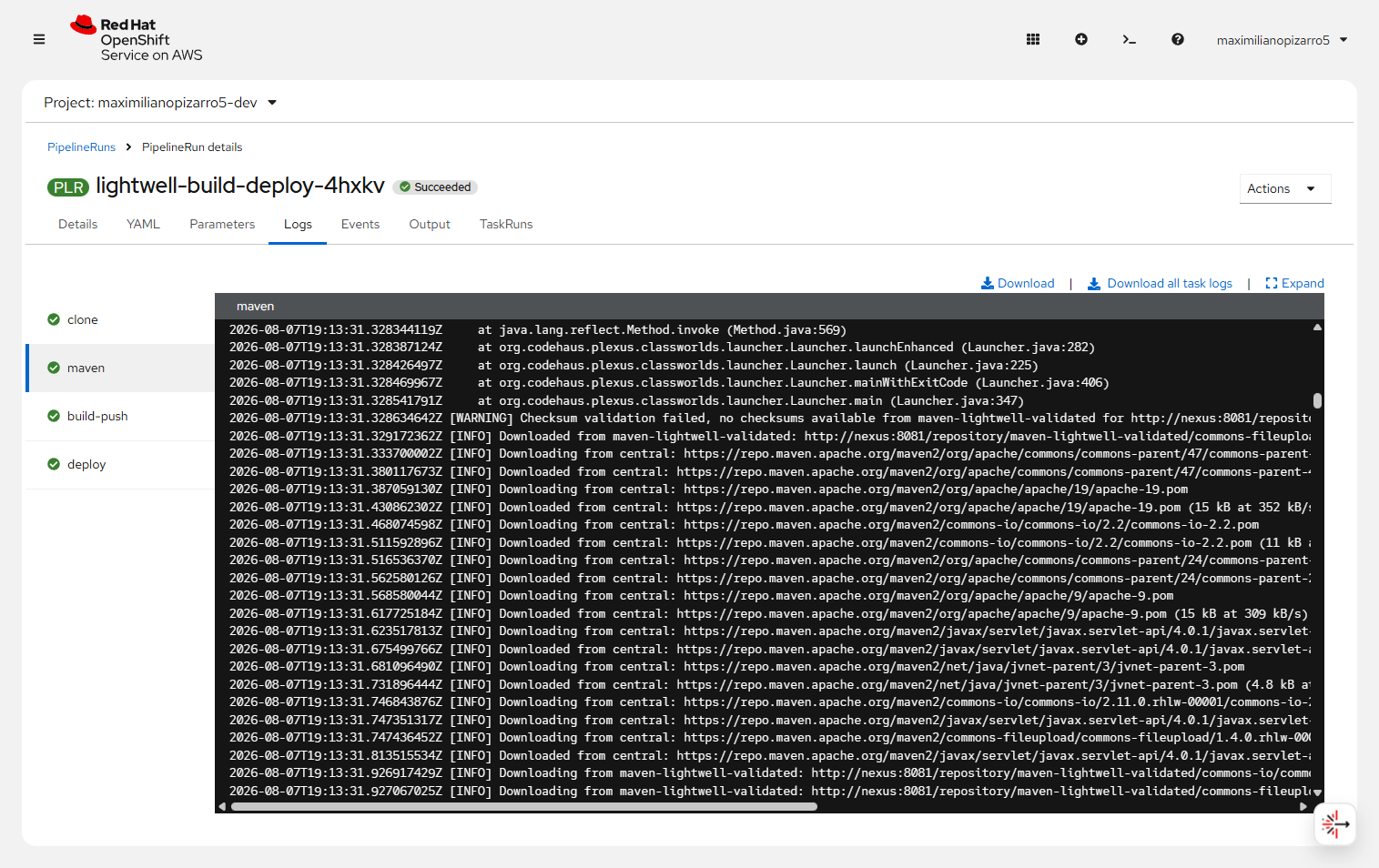Click the PipelineRun details breadcrumb text
1379x868 pixels.
(192, 147)
